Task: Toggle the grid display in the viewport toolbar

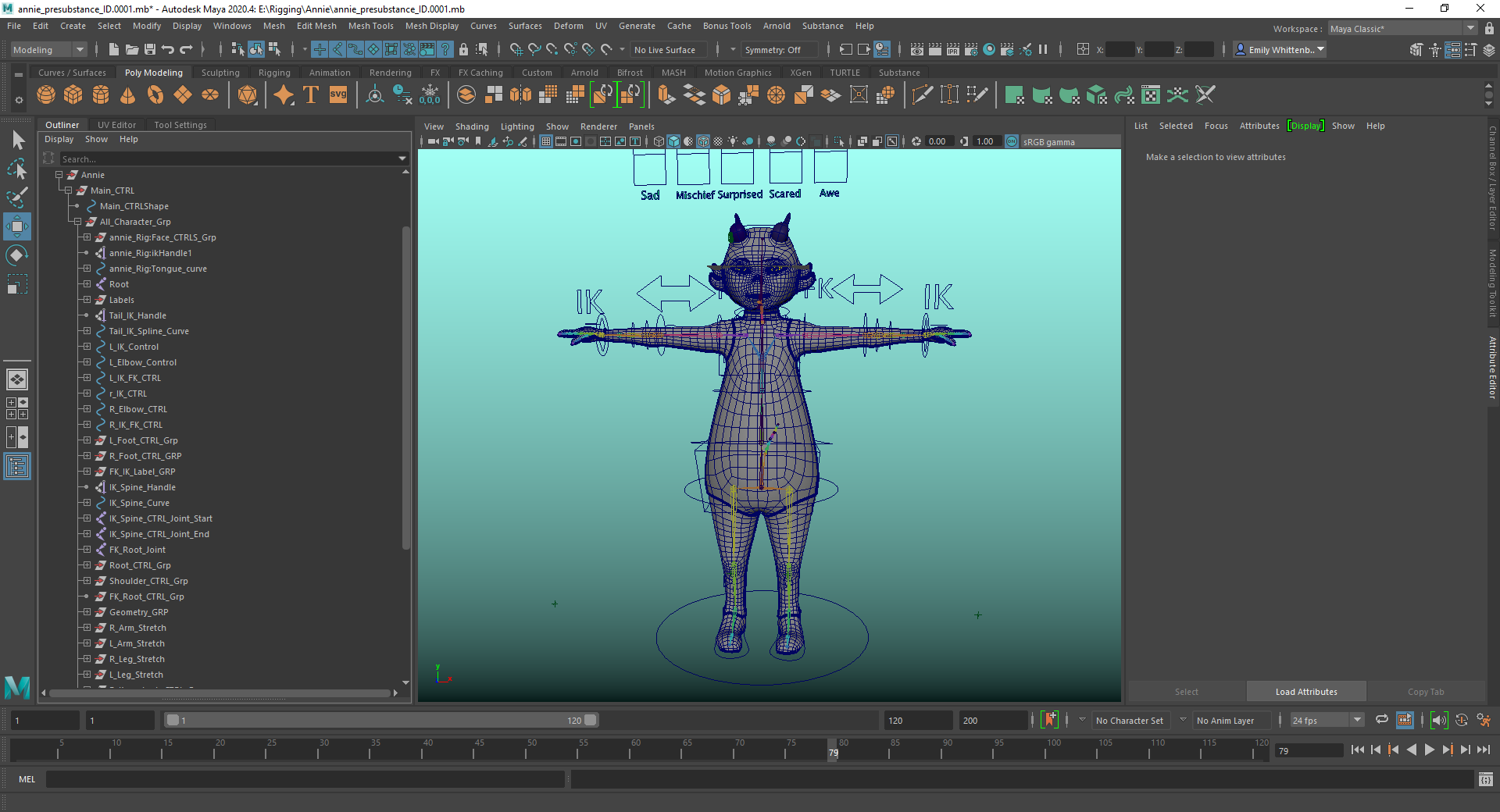Action: (545, 141)
